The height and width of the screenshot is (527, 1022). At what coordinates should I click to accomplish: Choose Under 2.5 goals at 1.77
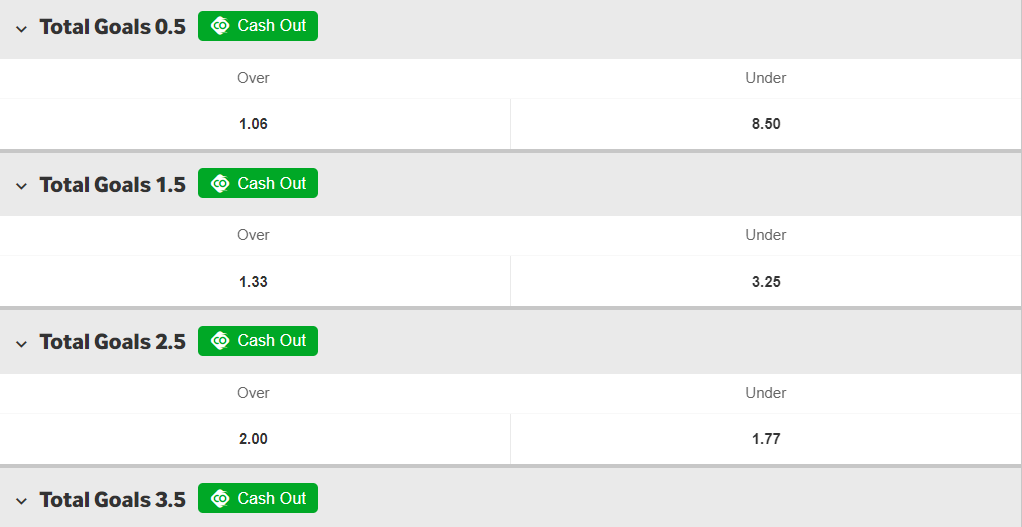[x=766, y=438]
